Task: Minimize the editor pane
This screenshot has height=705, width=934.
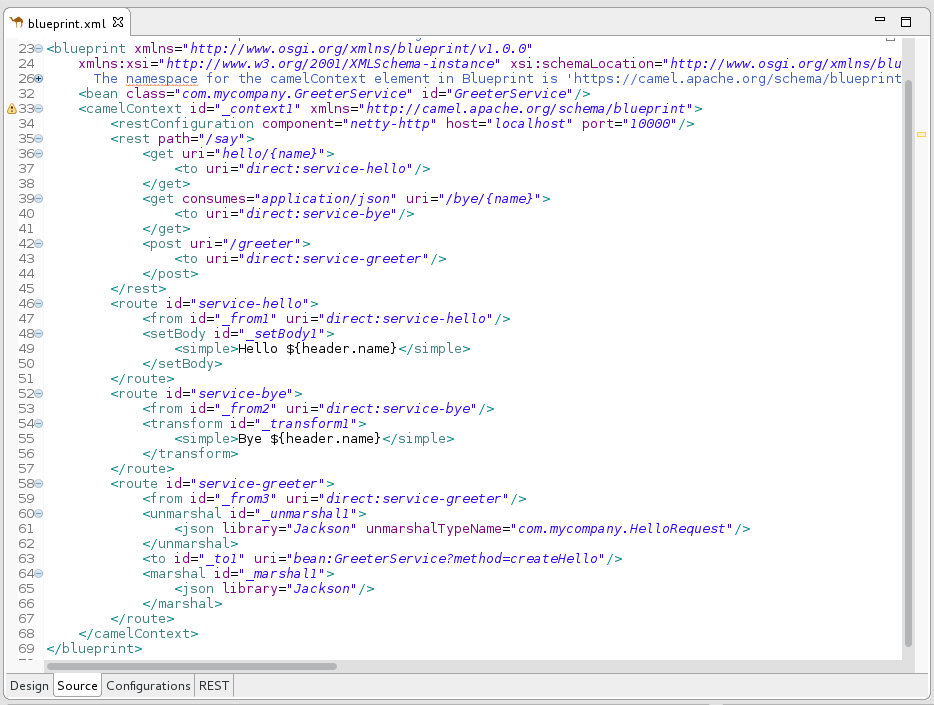Action: click(x=879, y=20)
